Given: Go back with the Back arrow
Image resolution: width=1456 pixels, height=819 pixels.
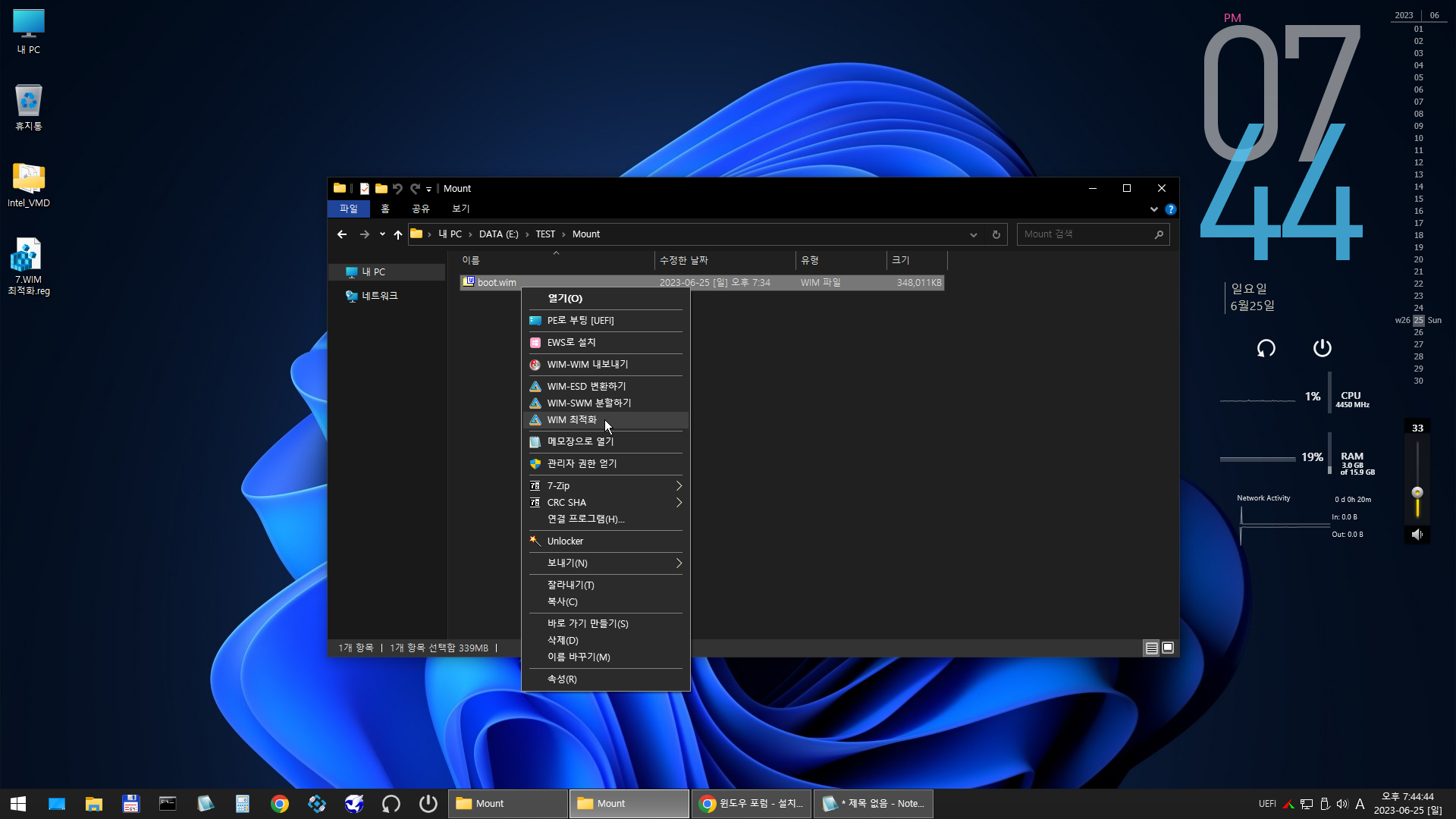Looking at the screenshot, I should (342, 234).
